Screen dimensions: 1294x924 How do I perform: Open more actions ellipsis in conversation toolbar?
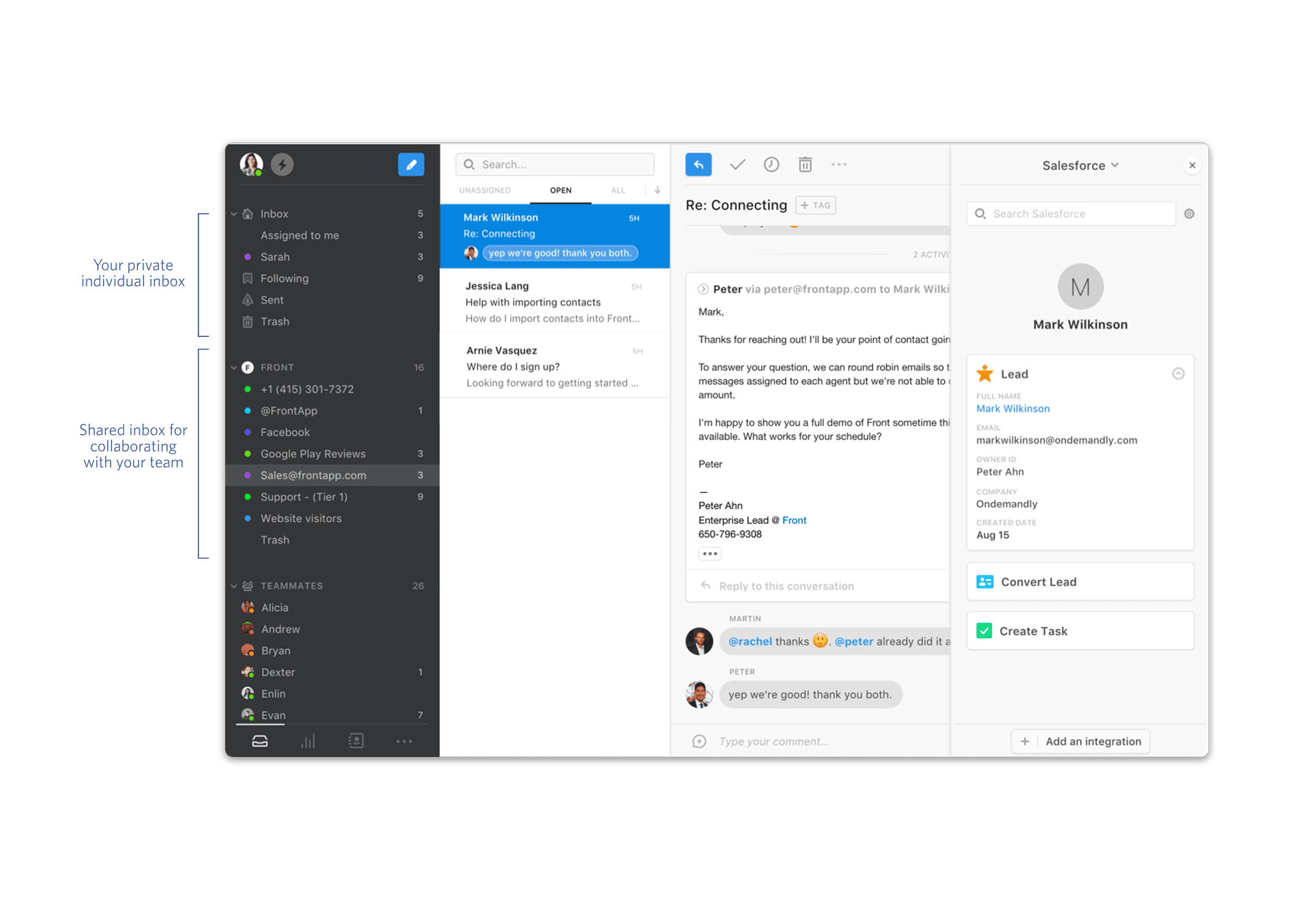coord(839,164)
